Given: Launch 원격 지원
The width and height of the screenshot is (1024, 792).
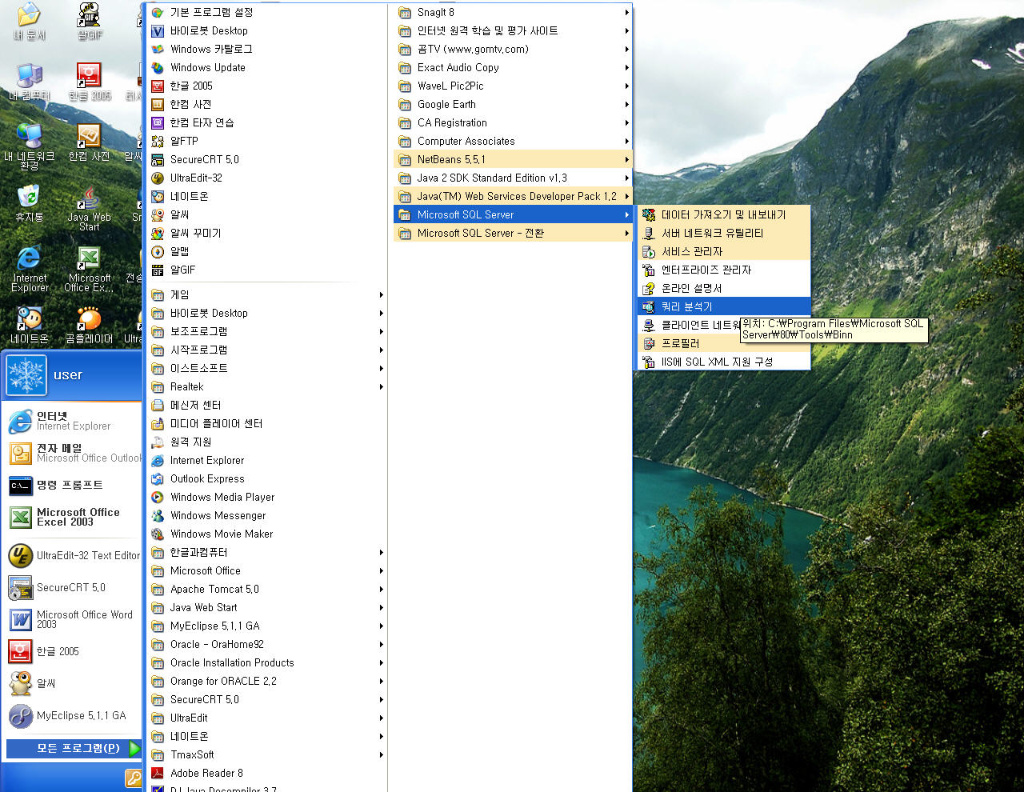Looking at the screenshot, I should [266, 442].
